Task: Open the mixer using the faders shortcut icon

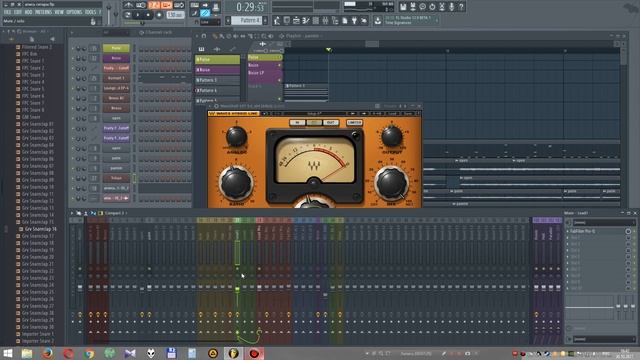Action: (x=325, y=20)
